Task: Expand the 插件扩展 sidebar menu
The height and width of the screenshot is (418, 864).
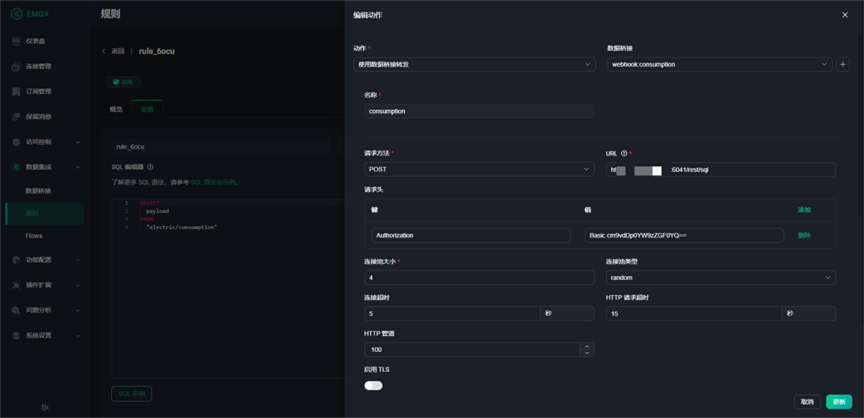Action: coord(45,285)
